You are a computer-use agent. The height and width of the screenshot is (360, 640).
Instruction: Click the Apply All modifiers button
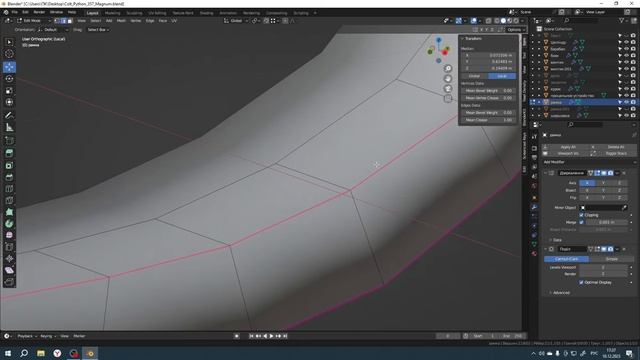pyautogui.click(x=568, y=147)
